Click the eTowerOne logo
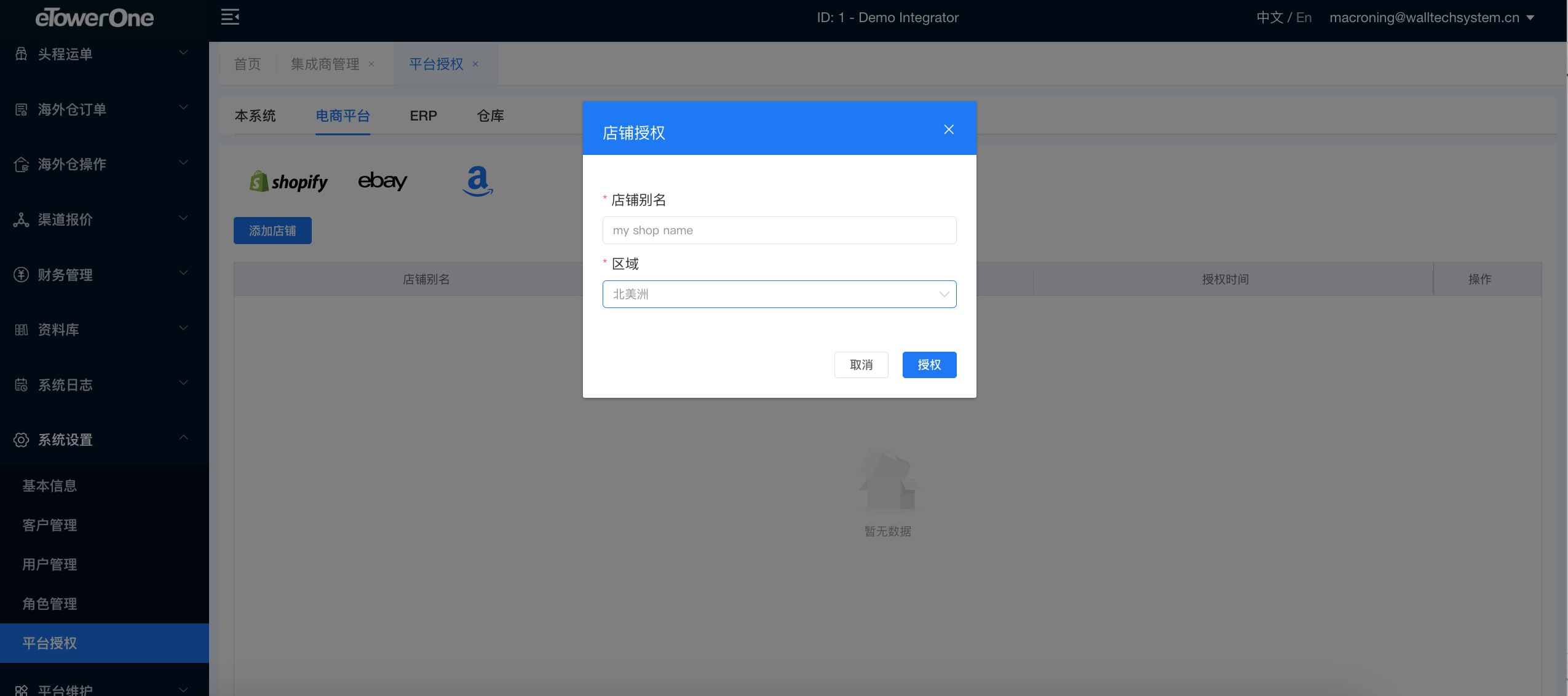This screenshot has height=696, width=1568. (x=95, y=18)
